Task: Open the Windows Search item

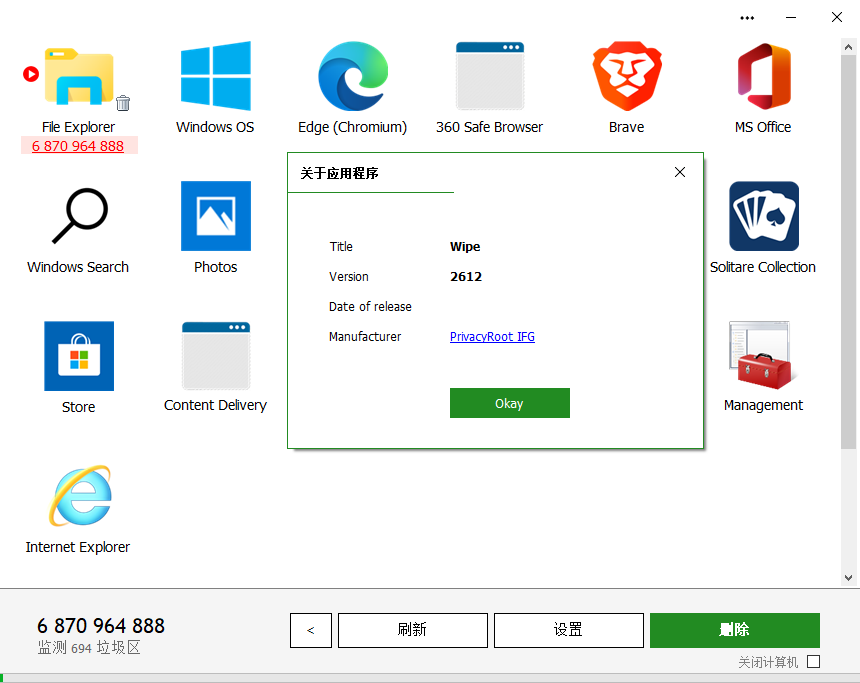Action: [x=80, y=216]
